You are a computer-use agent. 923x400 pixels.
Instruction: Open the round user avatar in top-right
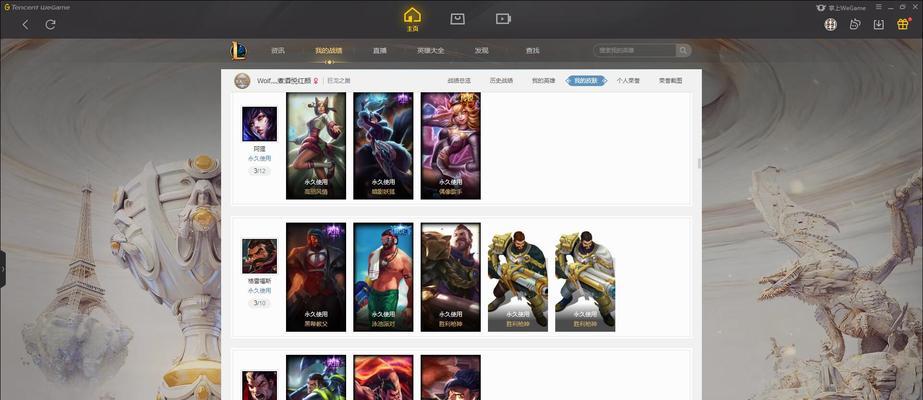831,24
